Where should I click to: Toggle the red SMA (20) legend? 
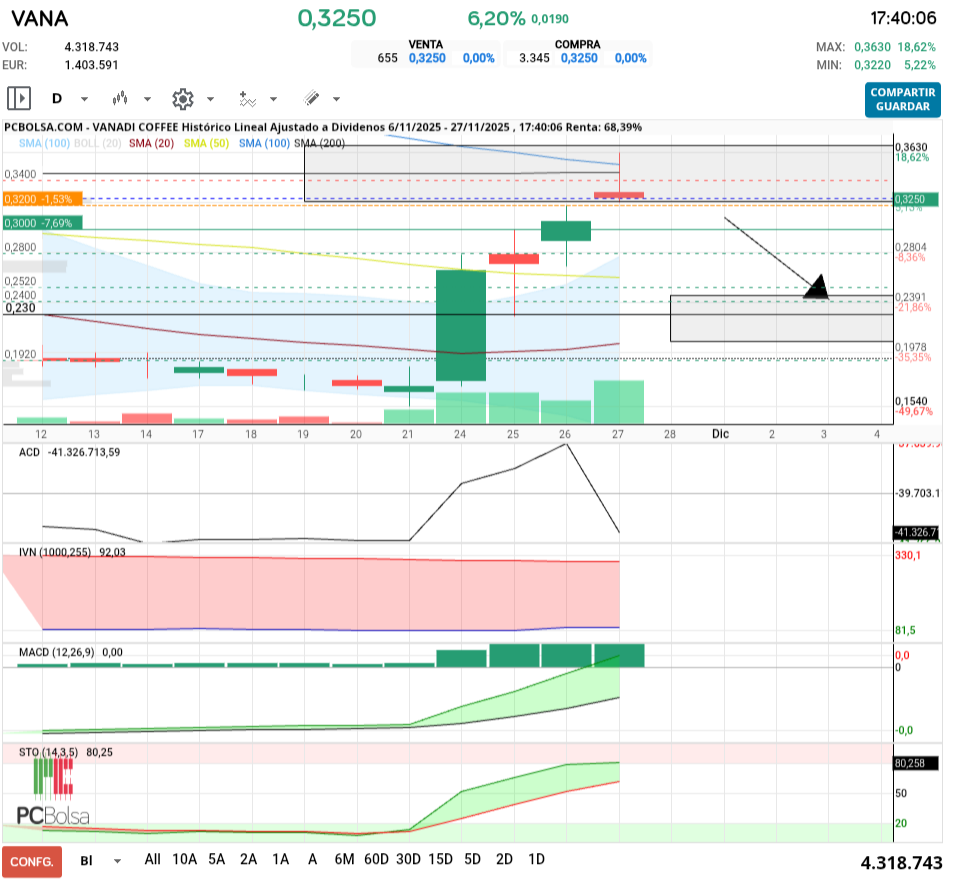pyautogui.click(x=152, y=144)
